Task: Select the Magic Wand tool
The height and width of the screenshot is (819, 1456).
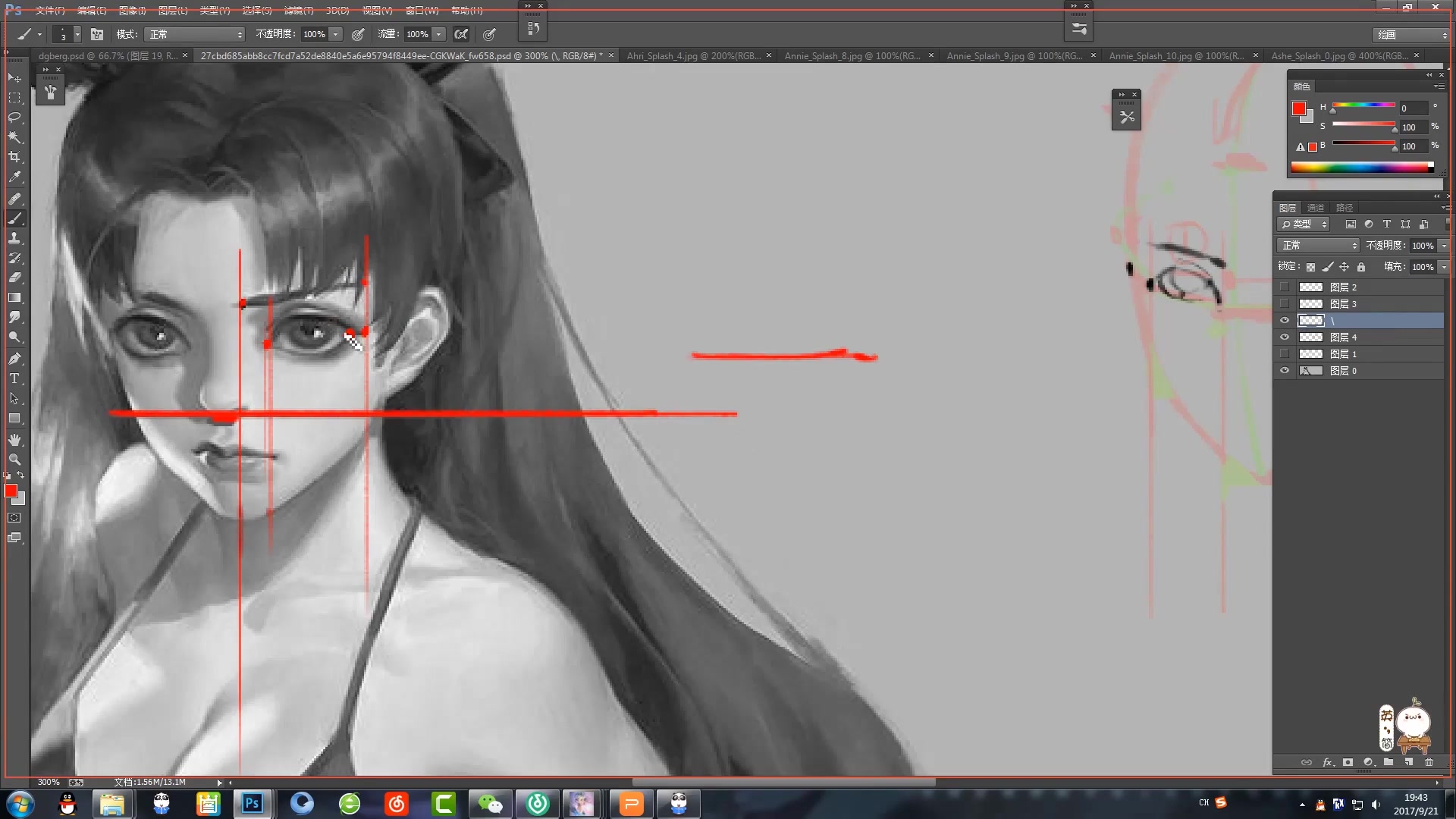Action: (x=14, y=137)
